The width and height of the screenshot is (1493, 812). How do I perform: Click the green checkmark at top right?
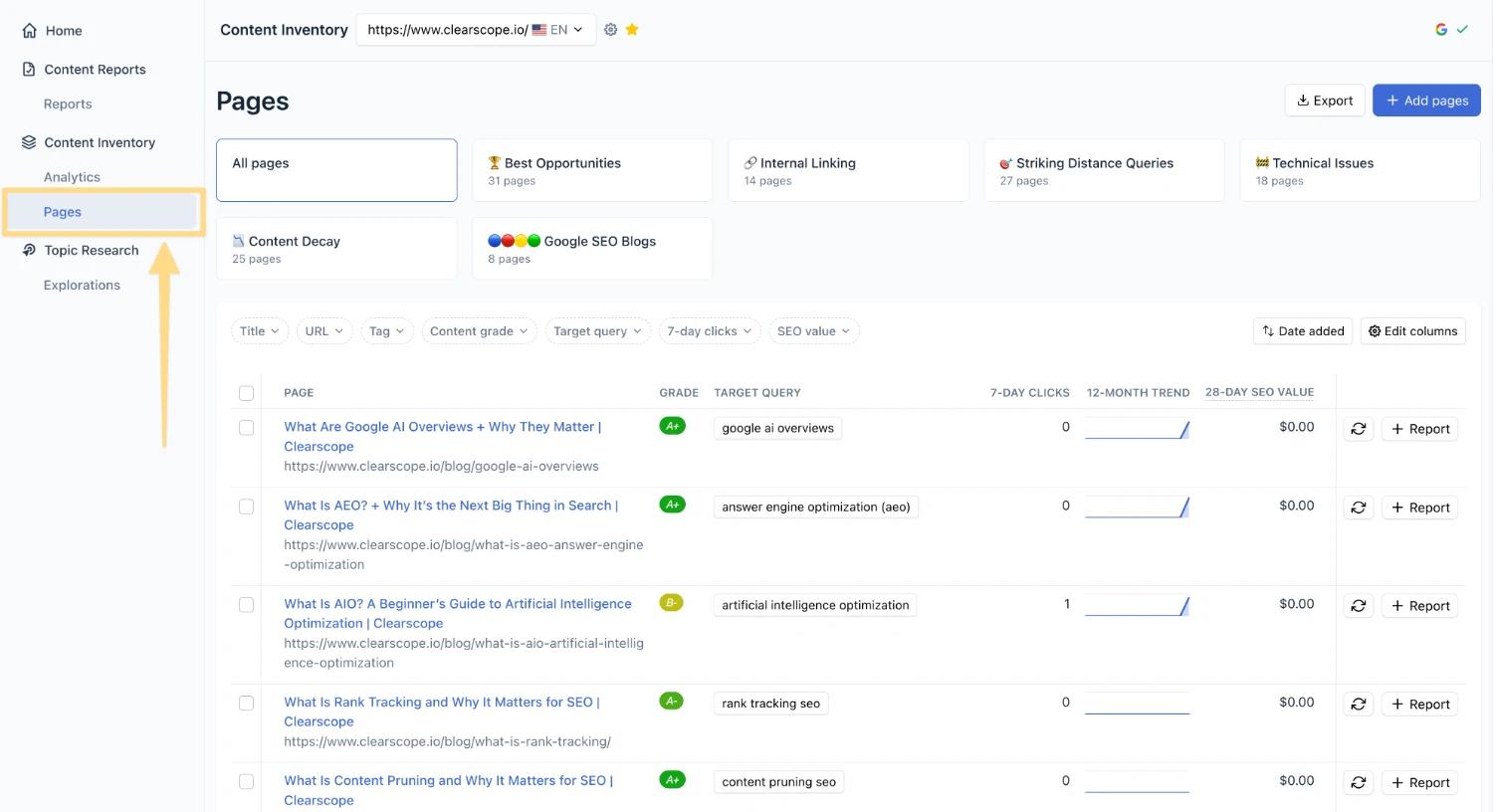(1462, 30)
